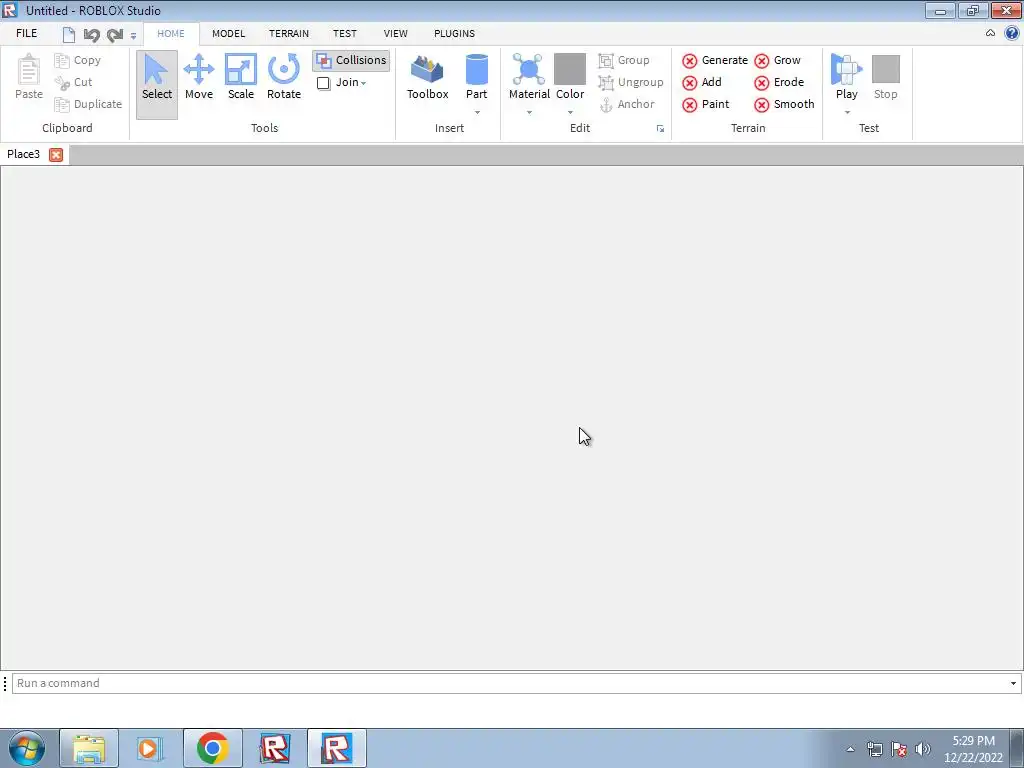Group the selected parts

click(624, 60)
